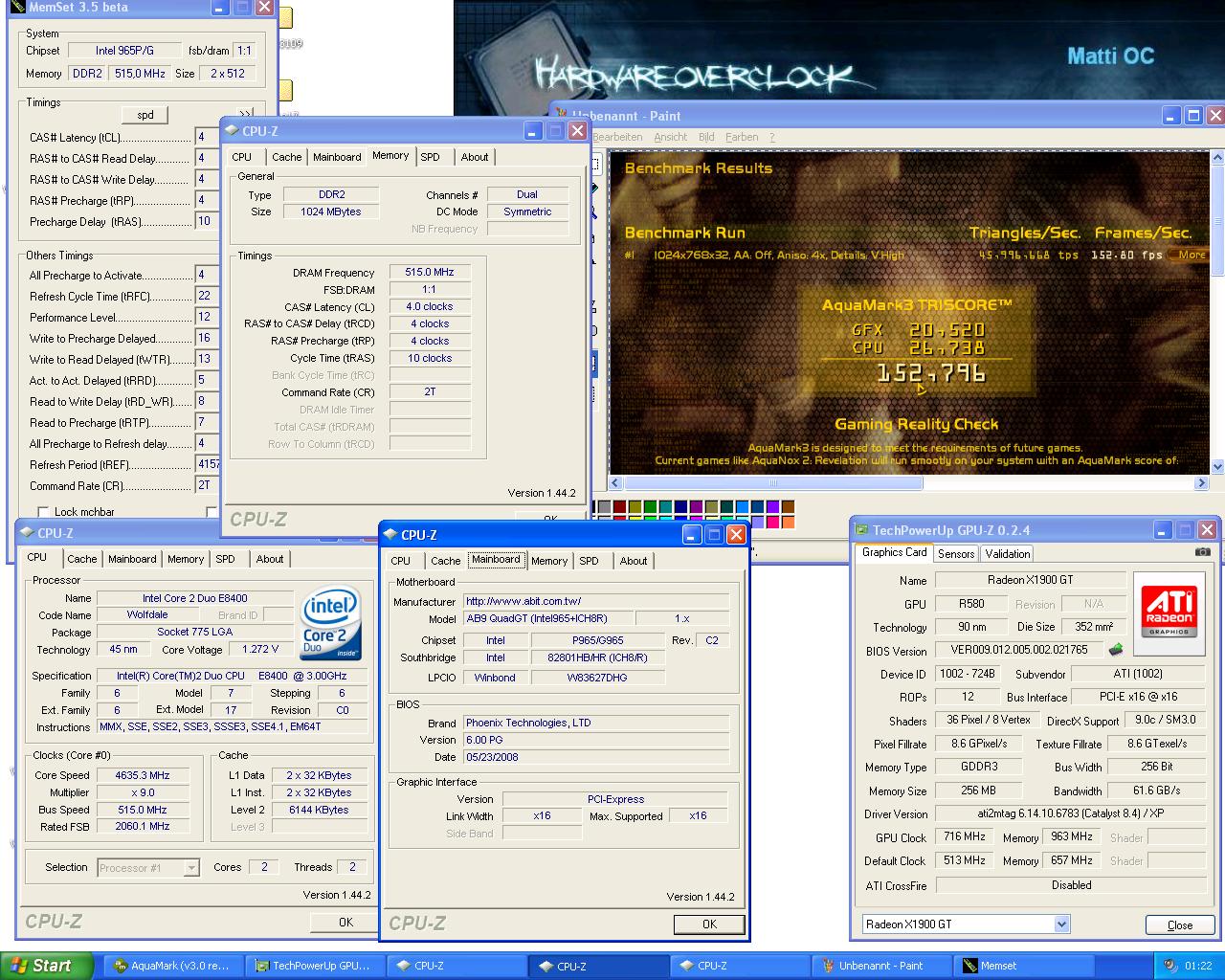This screenshot has width=1225, height=980.
Task: Open About tab in CPU-Z Mainboard window
Action: (634, 561)
